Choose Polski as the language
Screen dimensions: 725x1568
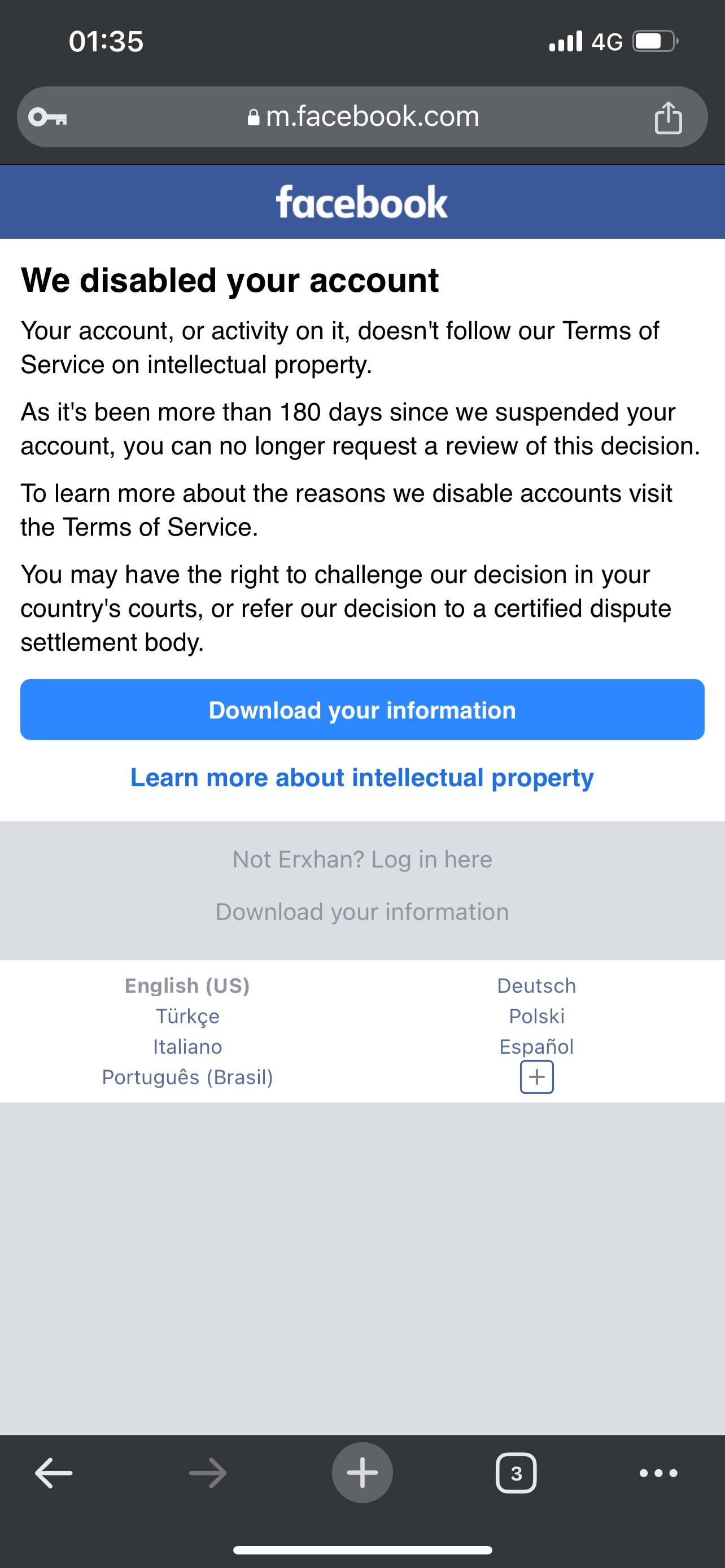(536, 1016)
